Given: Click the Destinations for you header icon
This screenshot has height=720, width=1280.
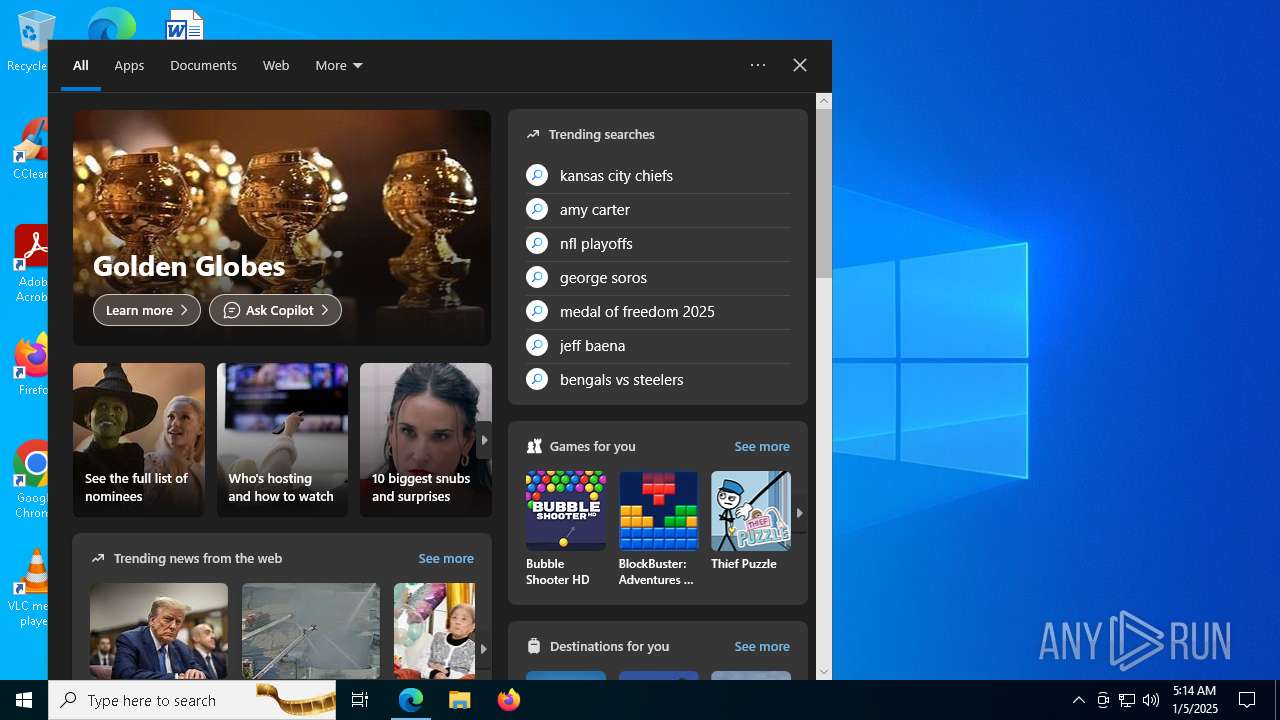Looking at the screenshot, I should coord(534,646).
